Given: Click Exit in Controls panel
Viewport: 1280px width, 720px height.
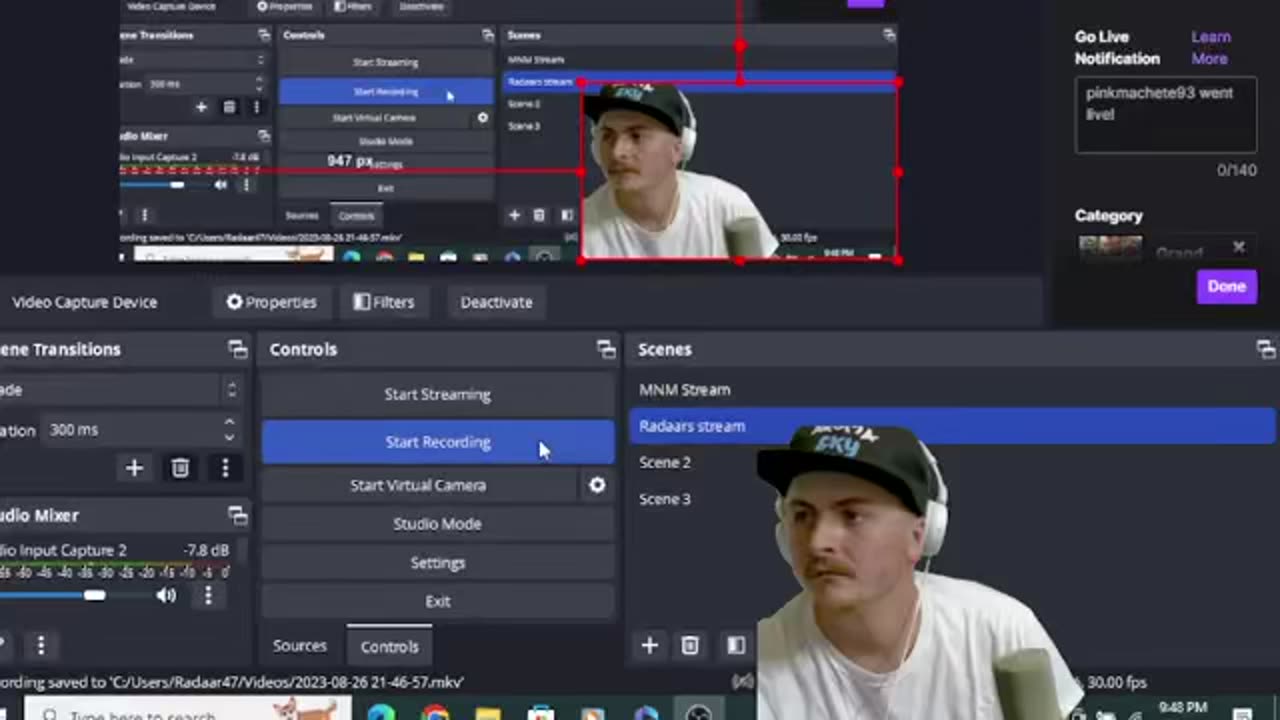Looking at the screenshot, I should 438,601.
